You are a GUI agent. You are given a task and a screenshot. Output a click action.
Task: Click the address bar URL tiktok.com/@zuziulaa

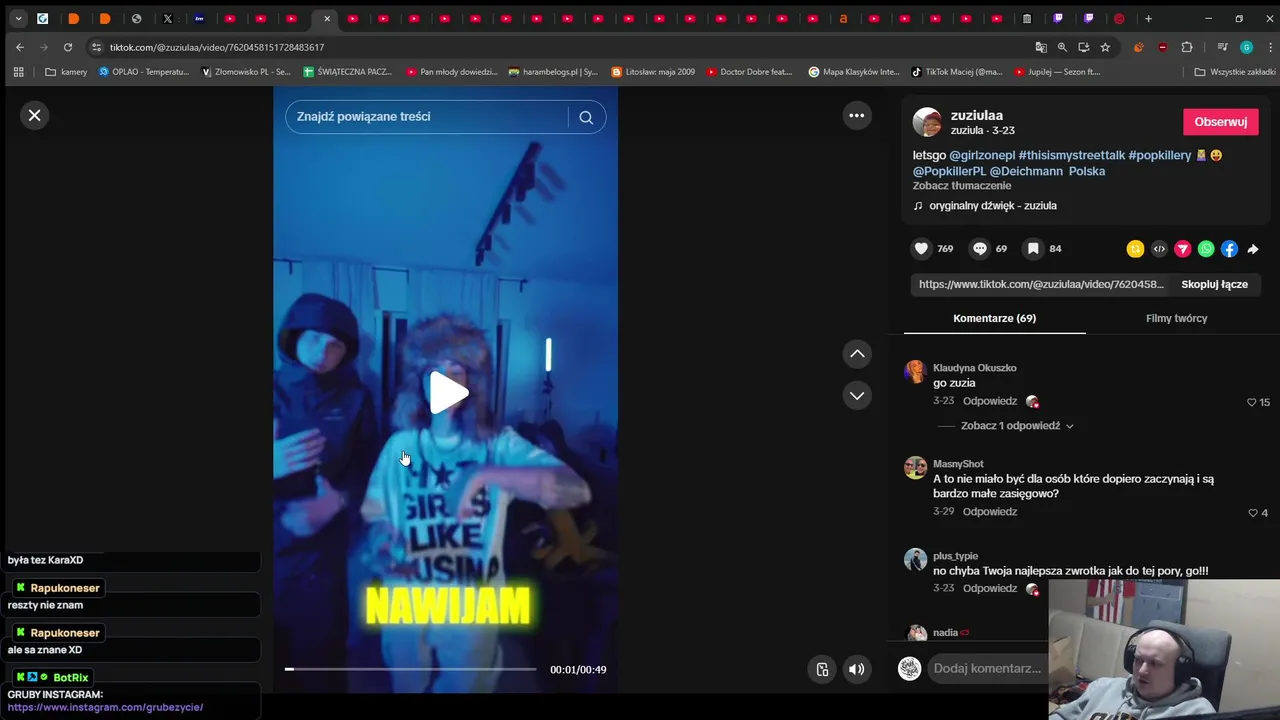(x=217, y=47)
